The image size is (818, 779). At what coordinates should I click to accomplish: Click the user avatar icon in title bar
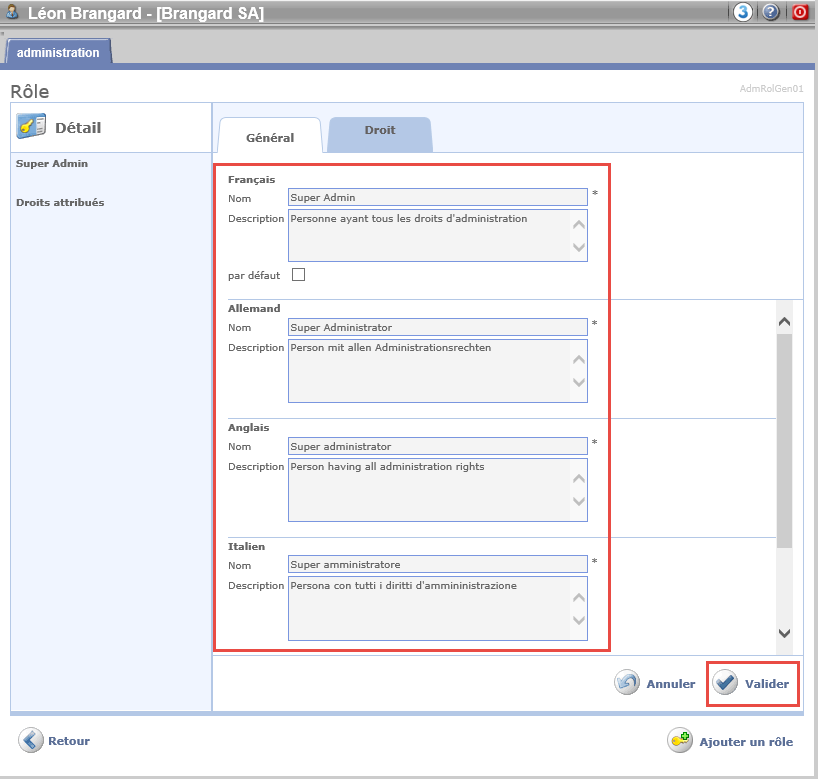[x=13, y=13]
